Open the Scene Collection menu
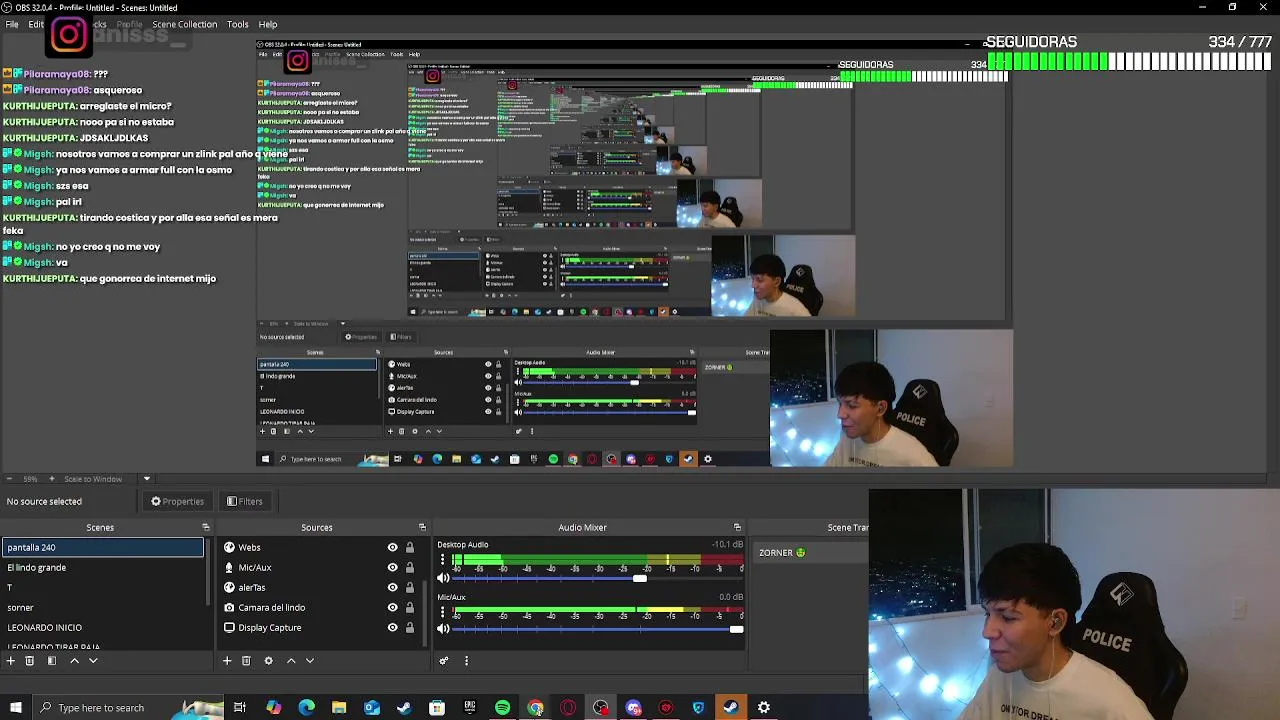Viewport: 1280px width, 720px height. 184,24
